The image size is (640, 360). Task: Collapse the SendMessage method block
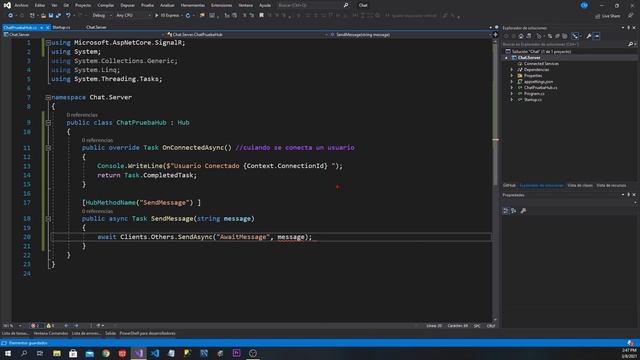pyautogui.click(x=48, y=219)
